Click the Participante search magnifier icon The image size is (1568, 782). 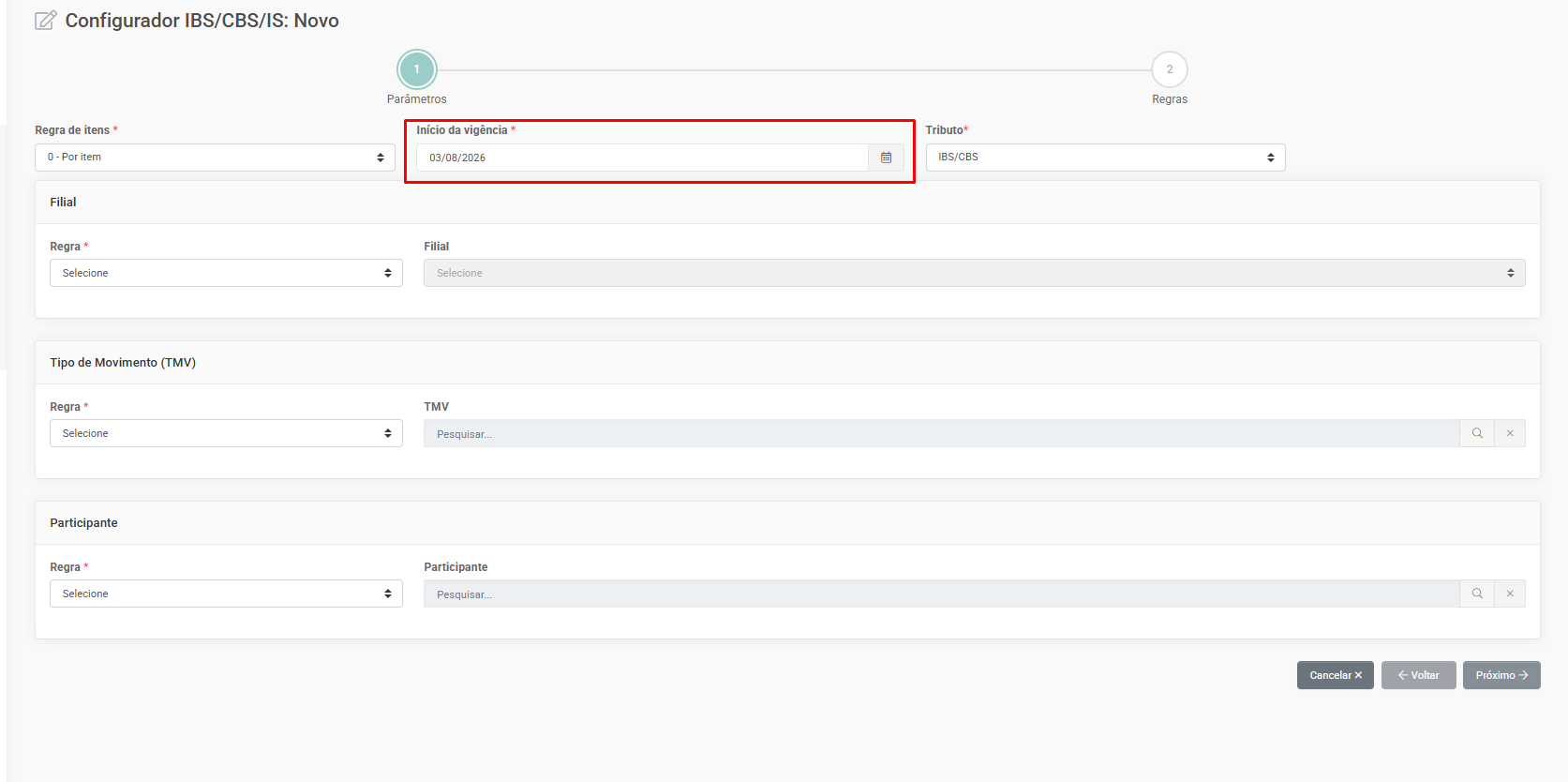pos(1477,594)
